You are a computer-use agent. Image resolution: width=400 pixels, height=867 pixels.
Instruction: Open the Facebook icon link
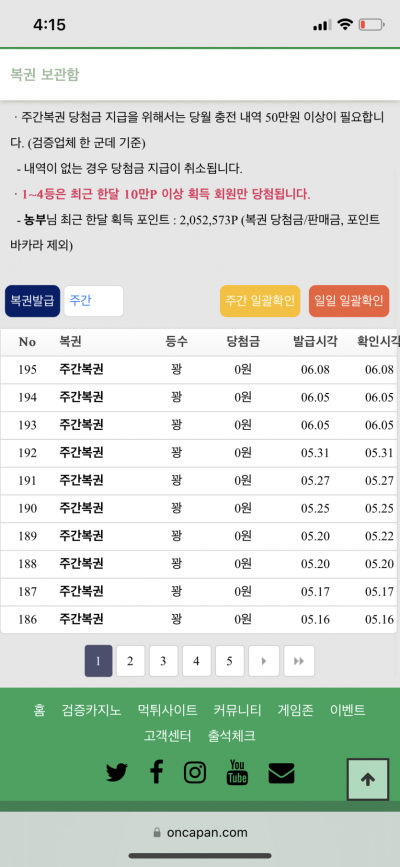157,771
